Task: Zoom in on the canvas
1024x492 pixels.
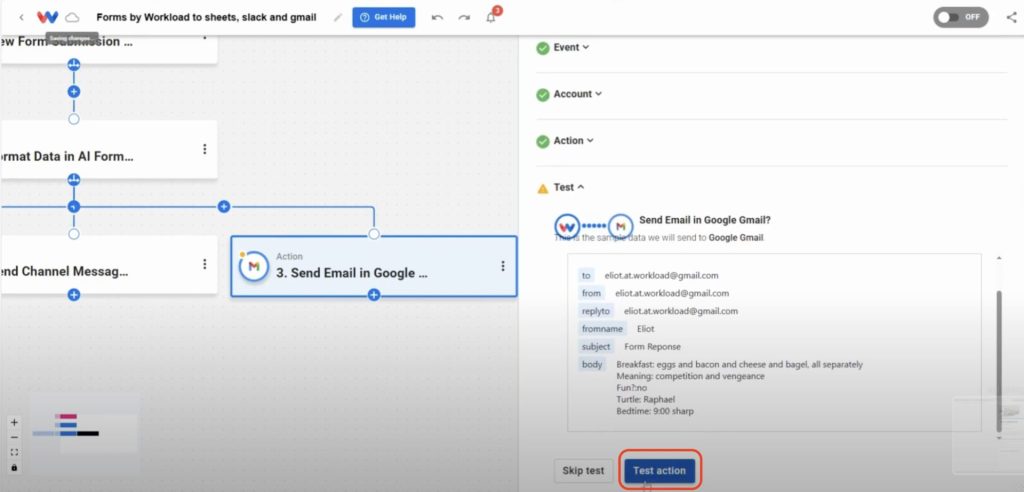Action: [14, 422]
